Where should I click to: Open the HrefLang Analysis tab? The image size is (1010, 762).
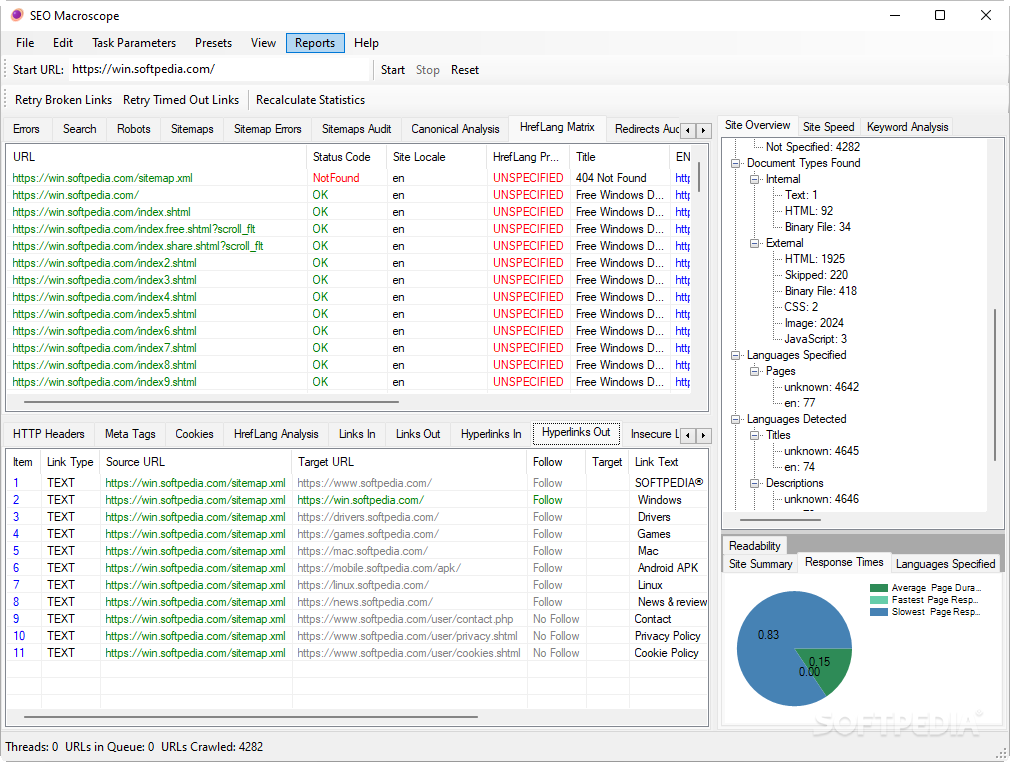click(x=276, y=434)
